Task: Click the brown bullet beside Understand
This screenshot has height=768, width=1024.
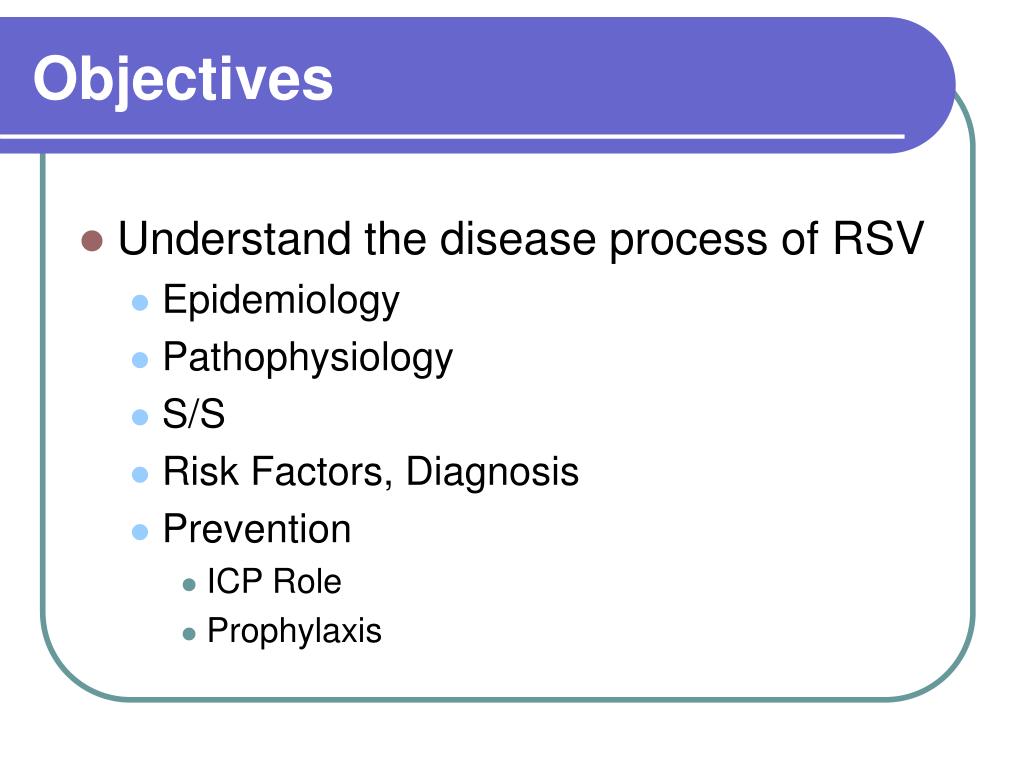Action: click(x=92, y=240)
